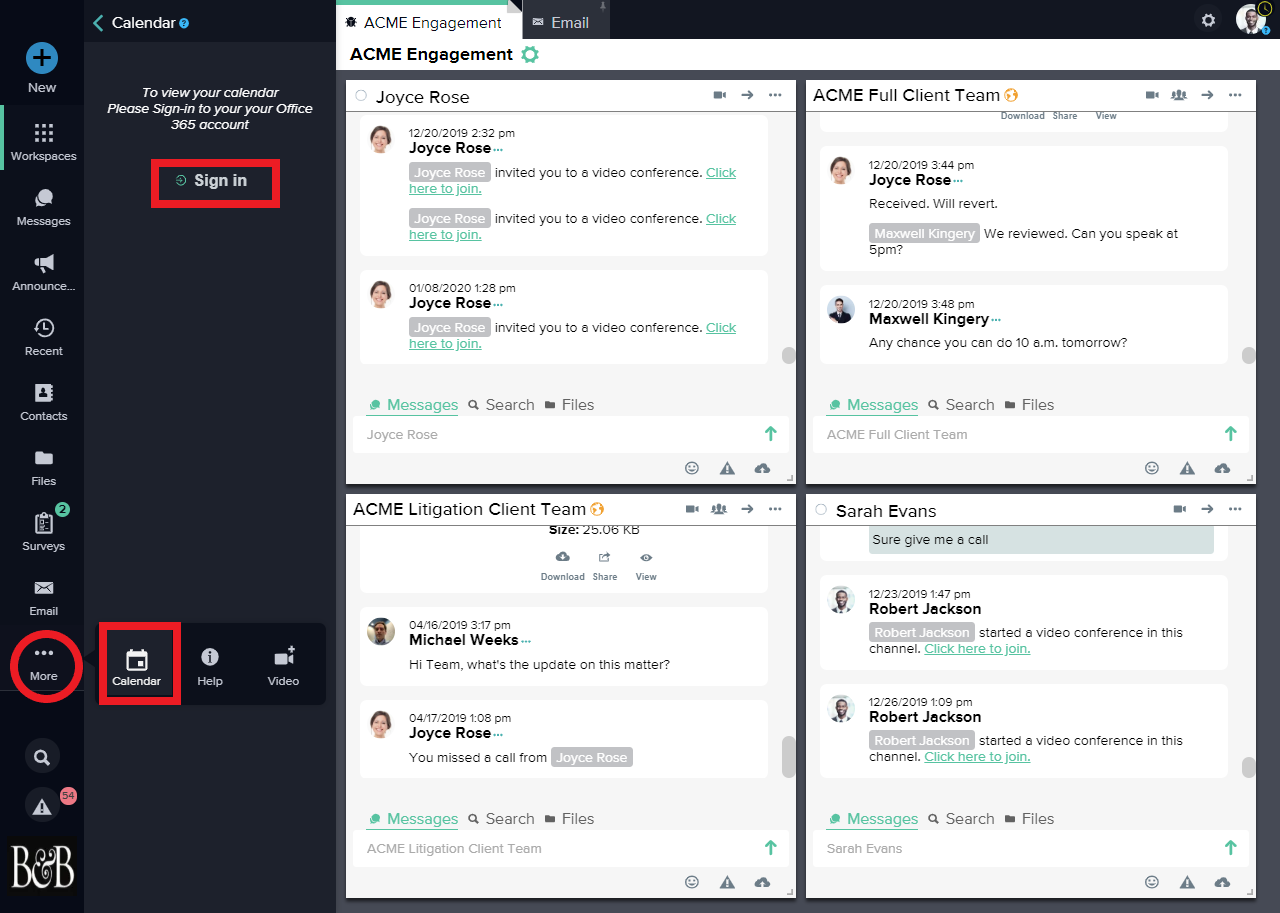Collapse the Calendar panel with back chevron
1280x913 pixels.
tap(98, 23)
